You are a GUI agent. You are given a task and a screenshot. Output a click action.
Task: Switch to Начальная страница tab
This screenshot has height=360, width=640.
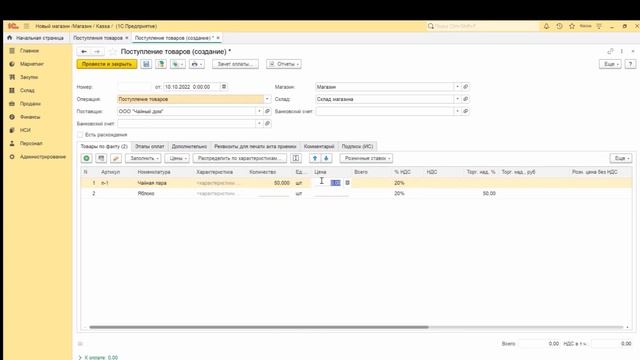[36, 38]
